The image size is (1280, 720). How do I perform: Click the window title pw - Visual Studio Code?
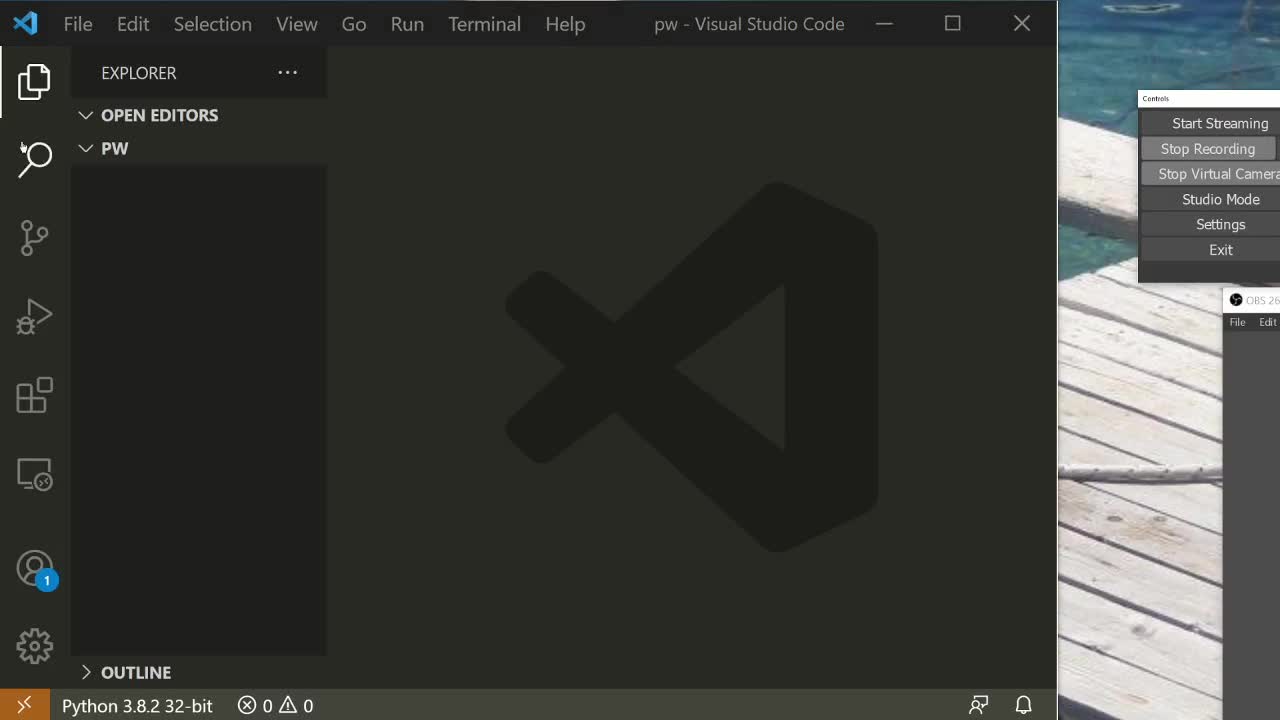[749, 24]
